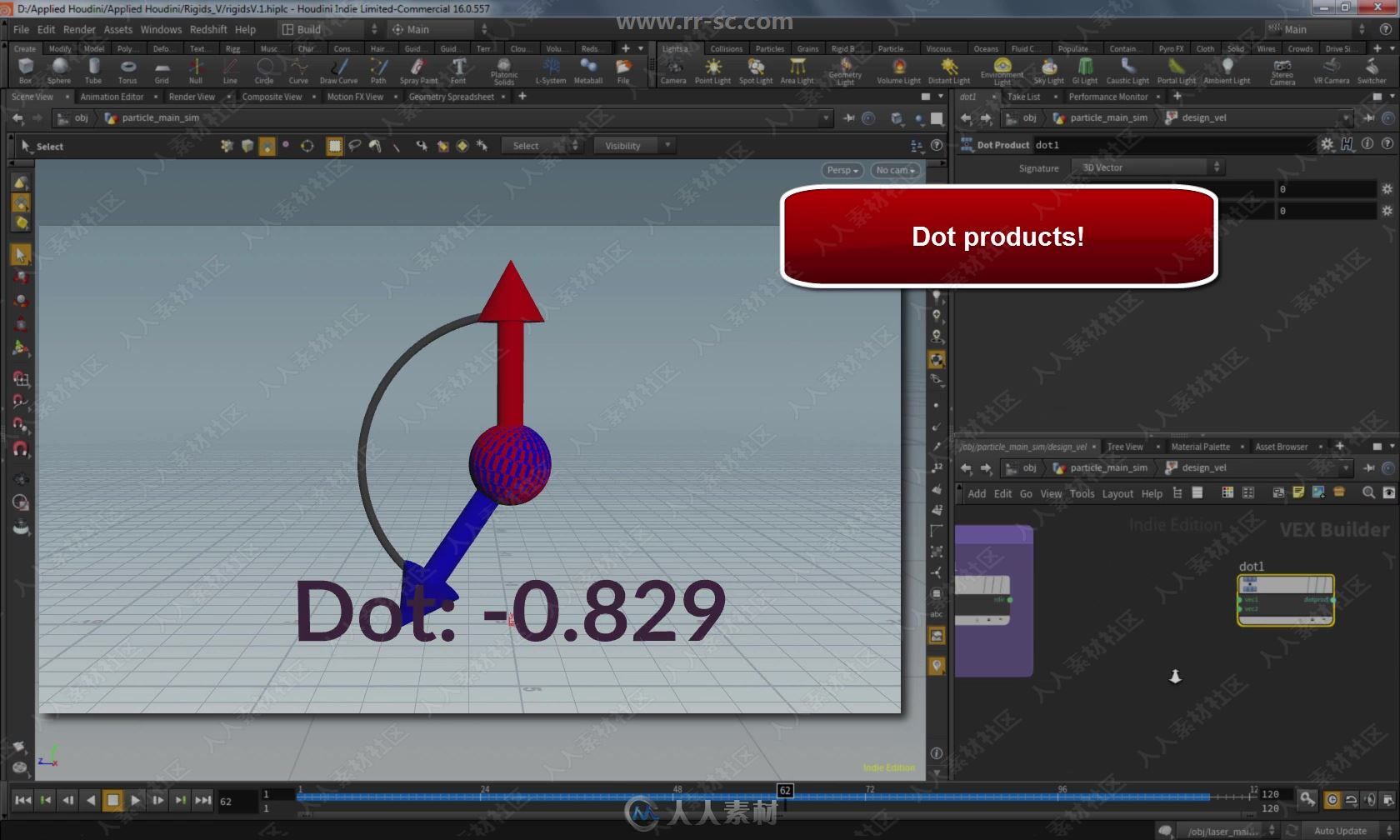1400x840 pixels.
Task: Expand the Select mode dropdown
Action: [541, 146]
